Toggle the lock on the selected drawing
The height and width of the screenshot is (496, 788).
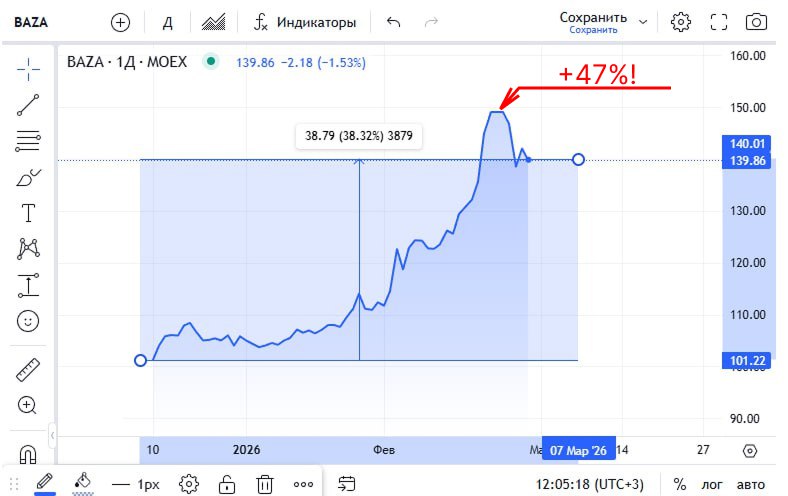pos(228,484)
